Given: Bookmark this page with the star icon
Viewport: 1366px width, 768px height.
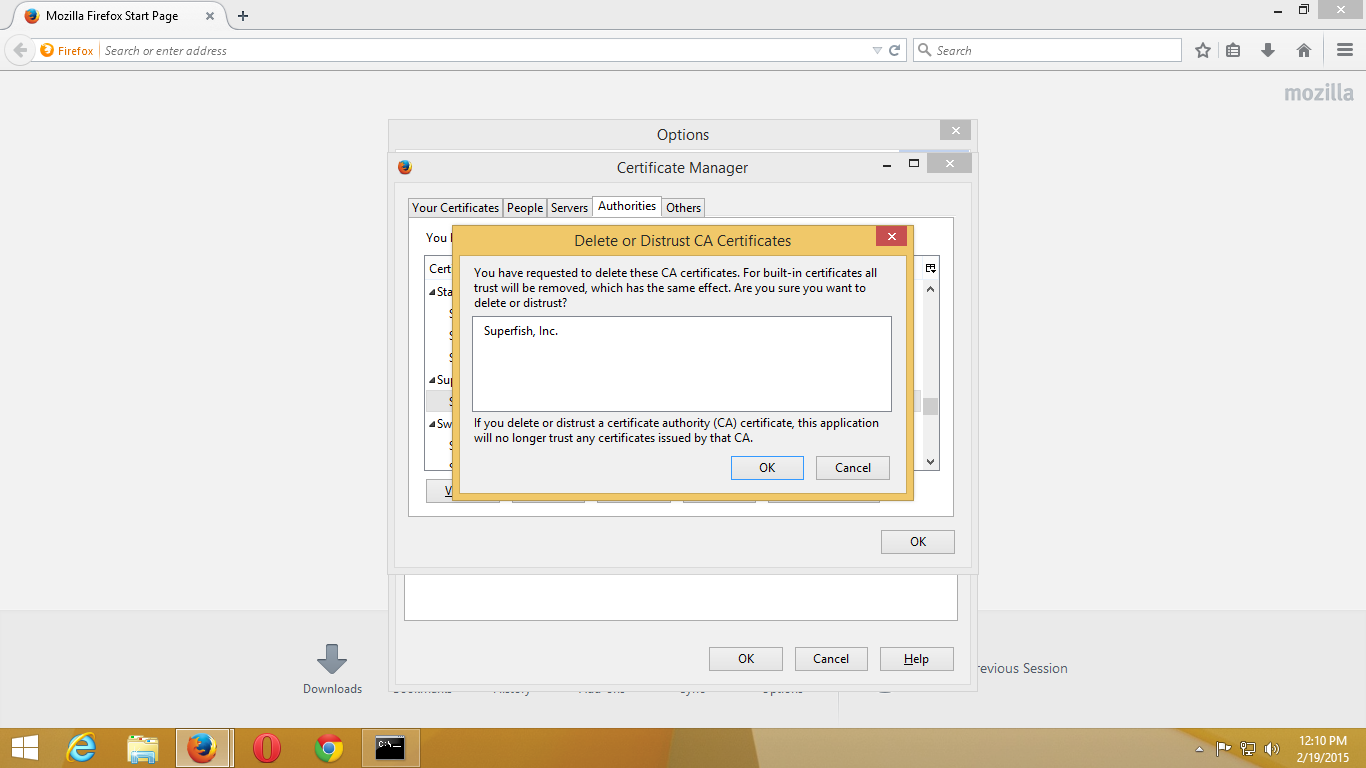Looking at the screenshot, I should [x=1203, y=50].
